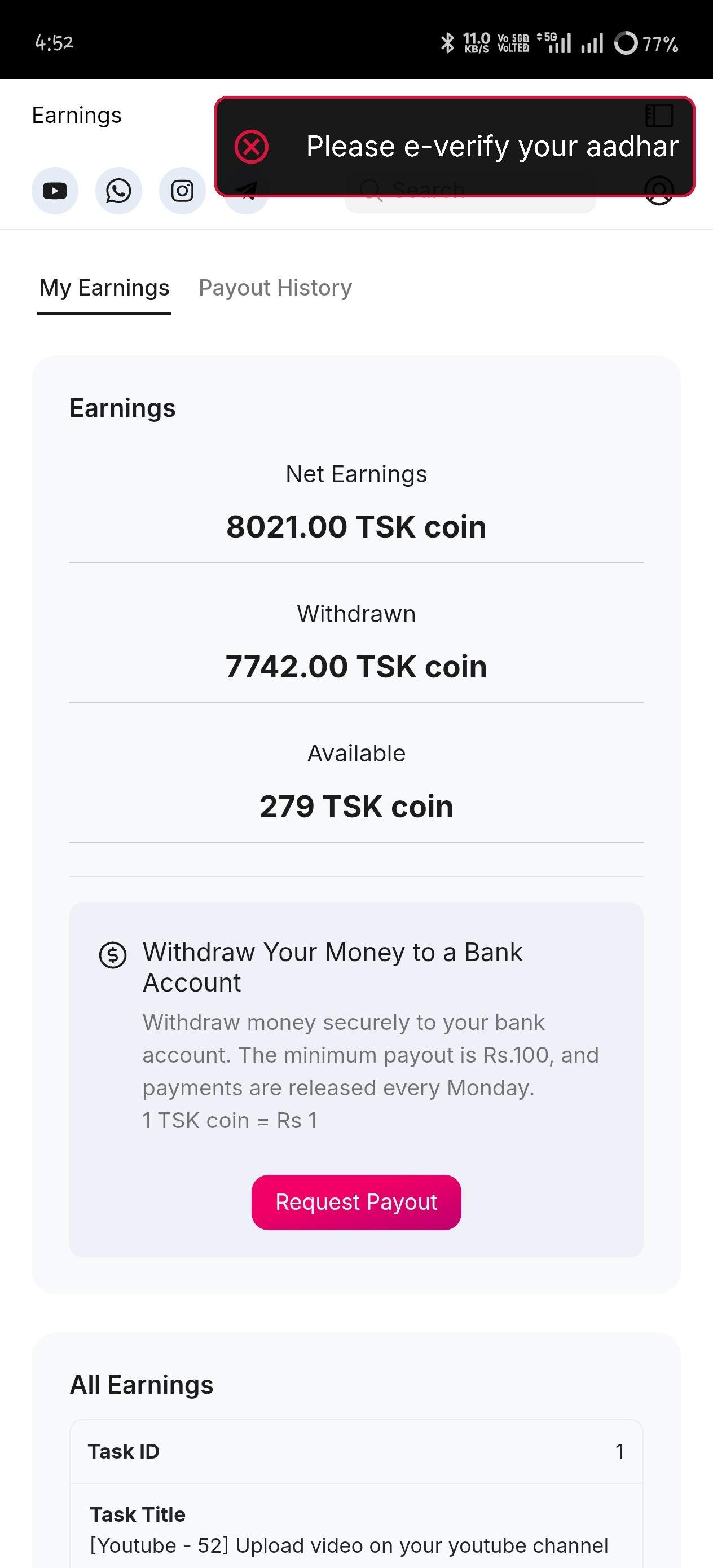Tap the red error icon in the notification
This screenshot has width=713, height=1568.
(x=252, y=147)
